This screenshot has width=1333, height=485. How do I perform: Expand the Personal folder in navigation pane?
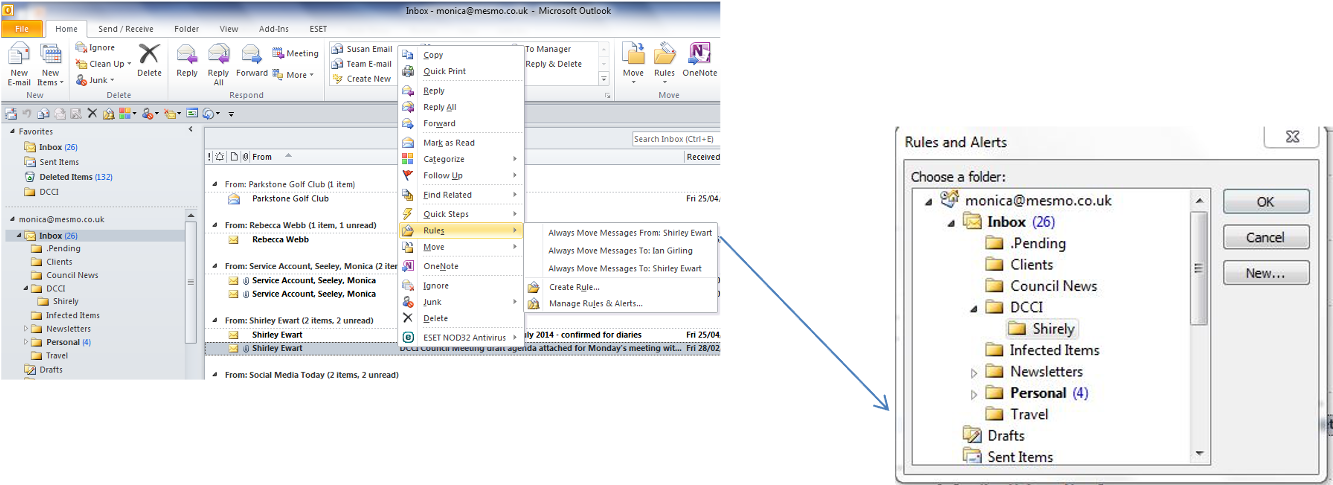pyautogui.click(x=26, y=342)
